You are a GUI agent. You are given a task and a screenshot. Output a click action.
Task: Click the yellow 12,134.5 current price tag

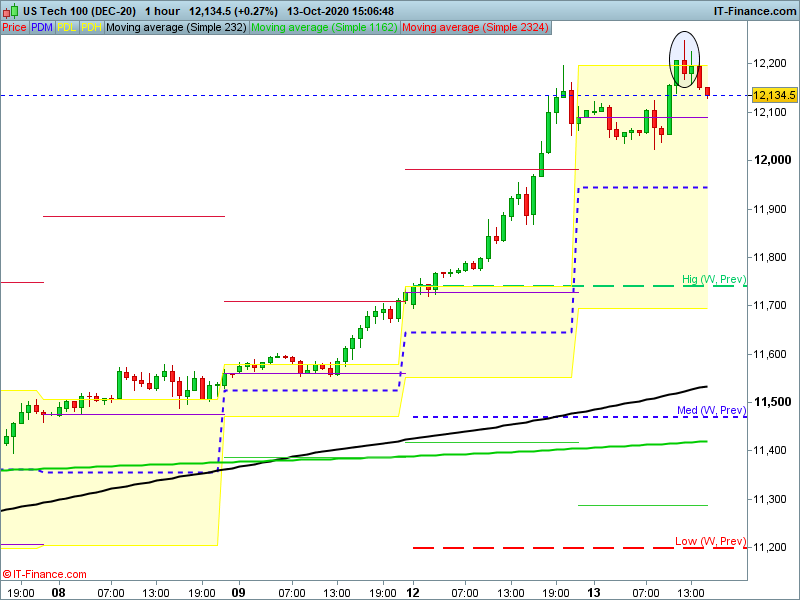pos(774,95)
